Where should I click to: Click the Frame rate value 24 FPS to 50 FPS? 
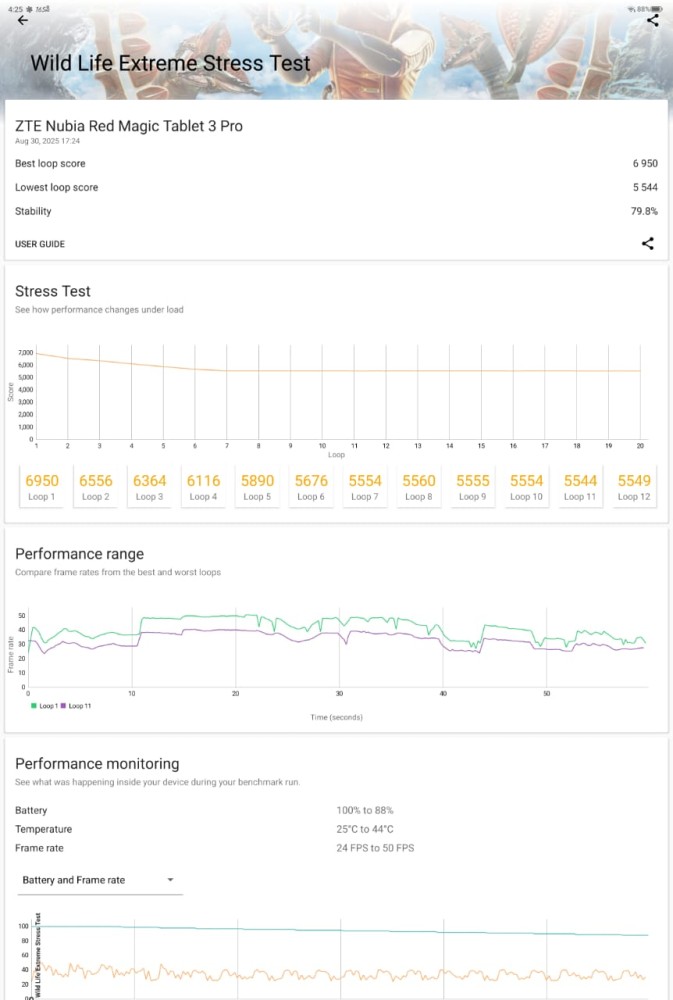click(375, 848)
